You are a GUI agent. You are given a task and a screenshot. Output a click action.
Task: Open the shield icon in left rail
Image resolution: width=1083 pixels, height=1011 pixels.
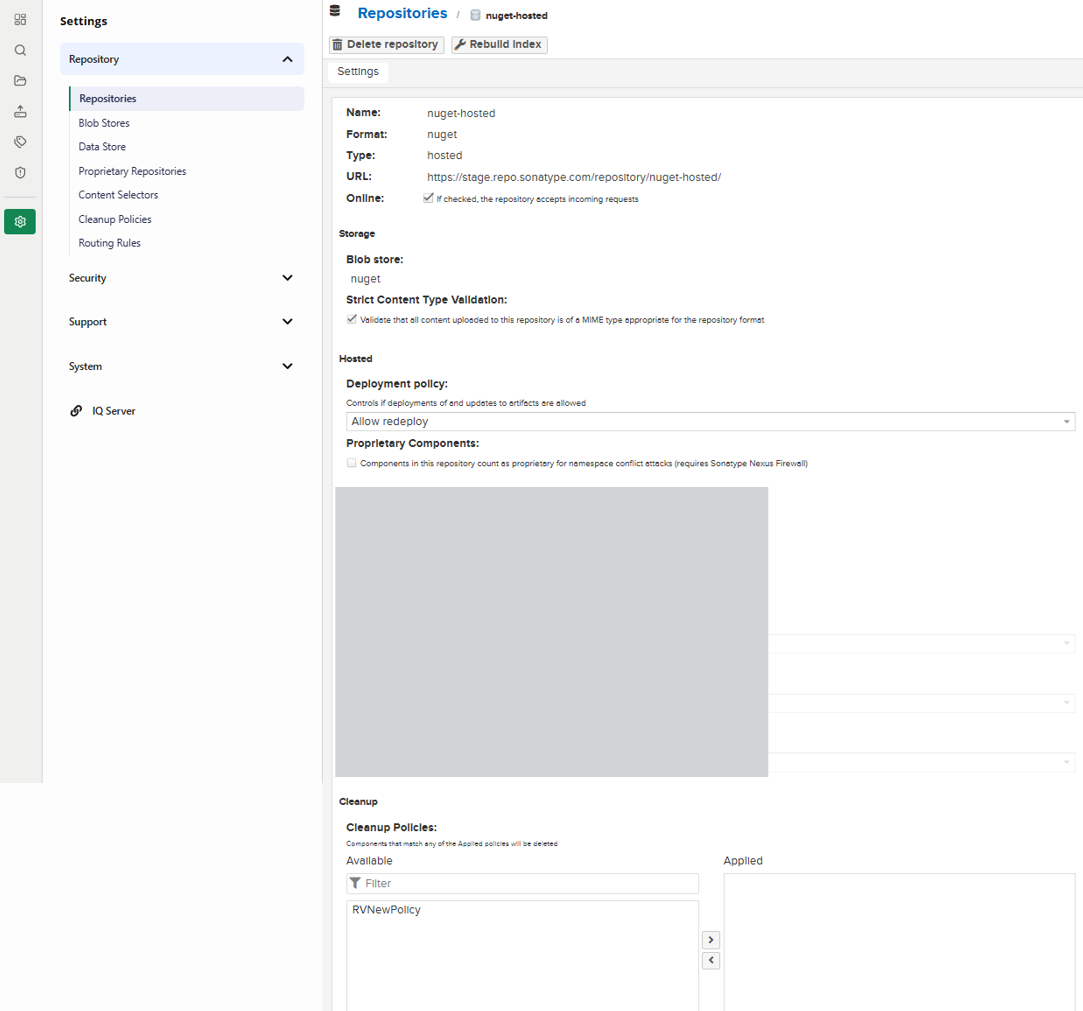(x=20, y=172)
